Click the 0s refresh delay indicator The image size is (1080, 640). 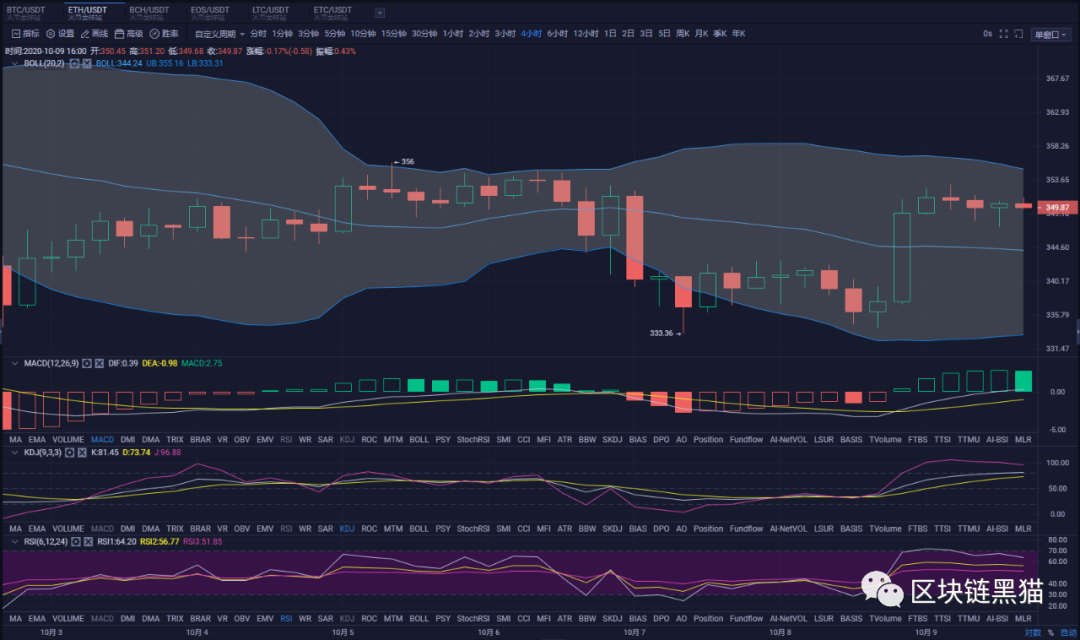pyautogui.click(x=987, y=34)
